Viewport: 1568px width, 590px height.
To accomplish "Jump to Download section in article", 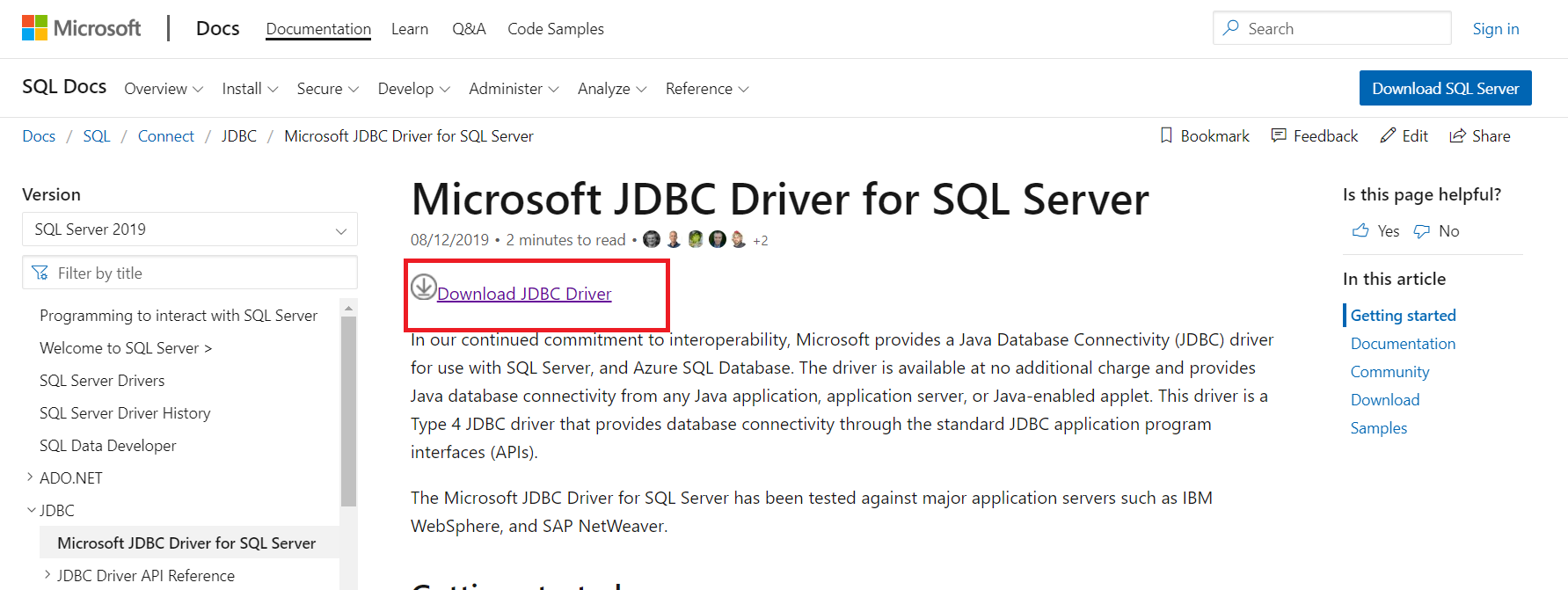I will click(x=1385, y=400).
